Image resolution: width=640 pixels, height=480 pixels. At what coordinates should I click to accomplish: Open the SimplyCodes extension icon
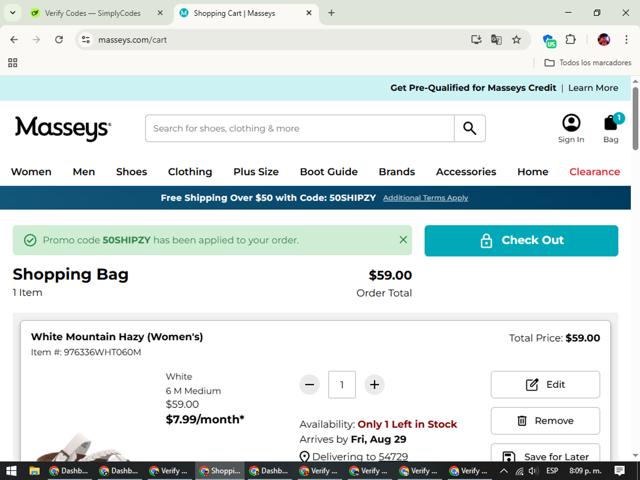coord(549,40)
